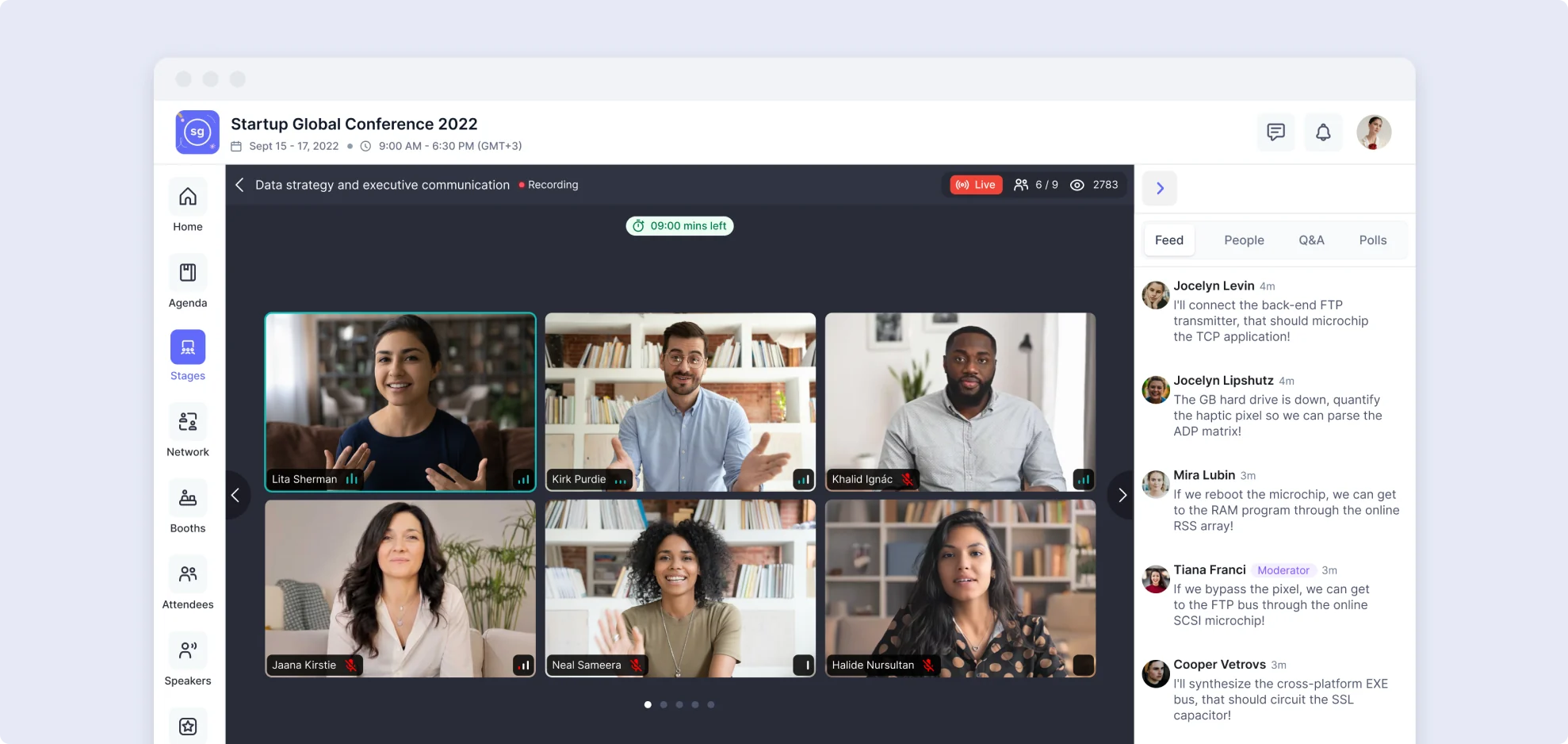Open the chat messages icon in the header
The width and height of the screenshot is (1568, 744).
click(1275, 132)
